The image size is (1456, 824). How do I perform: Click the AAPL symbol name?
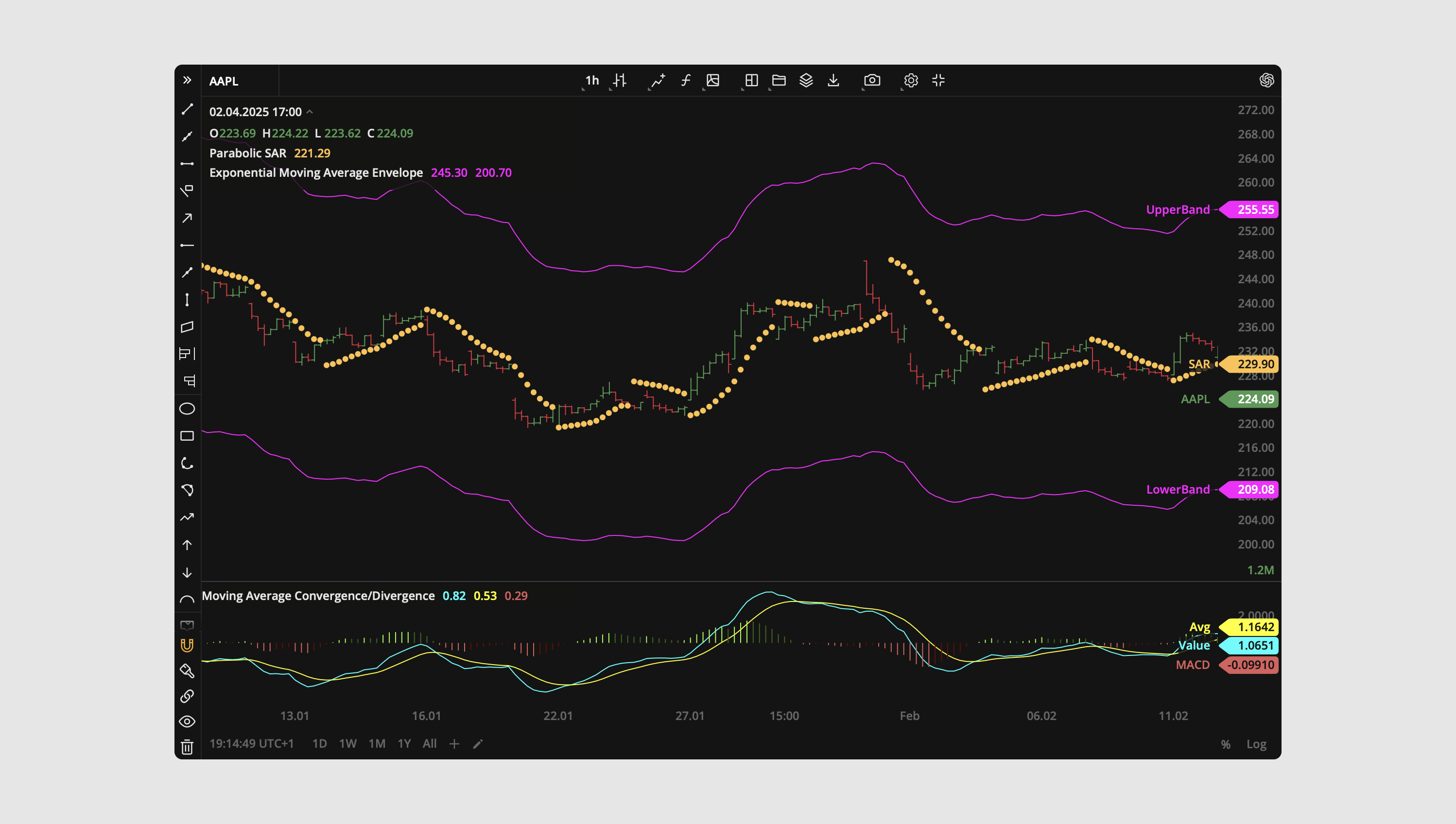[x=224, y=81]
